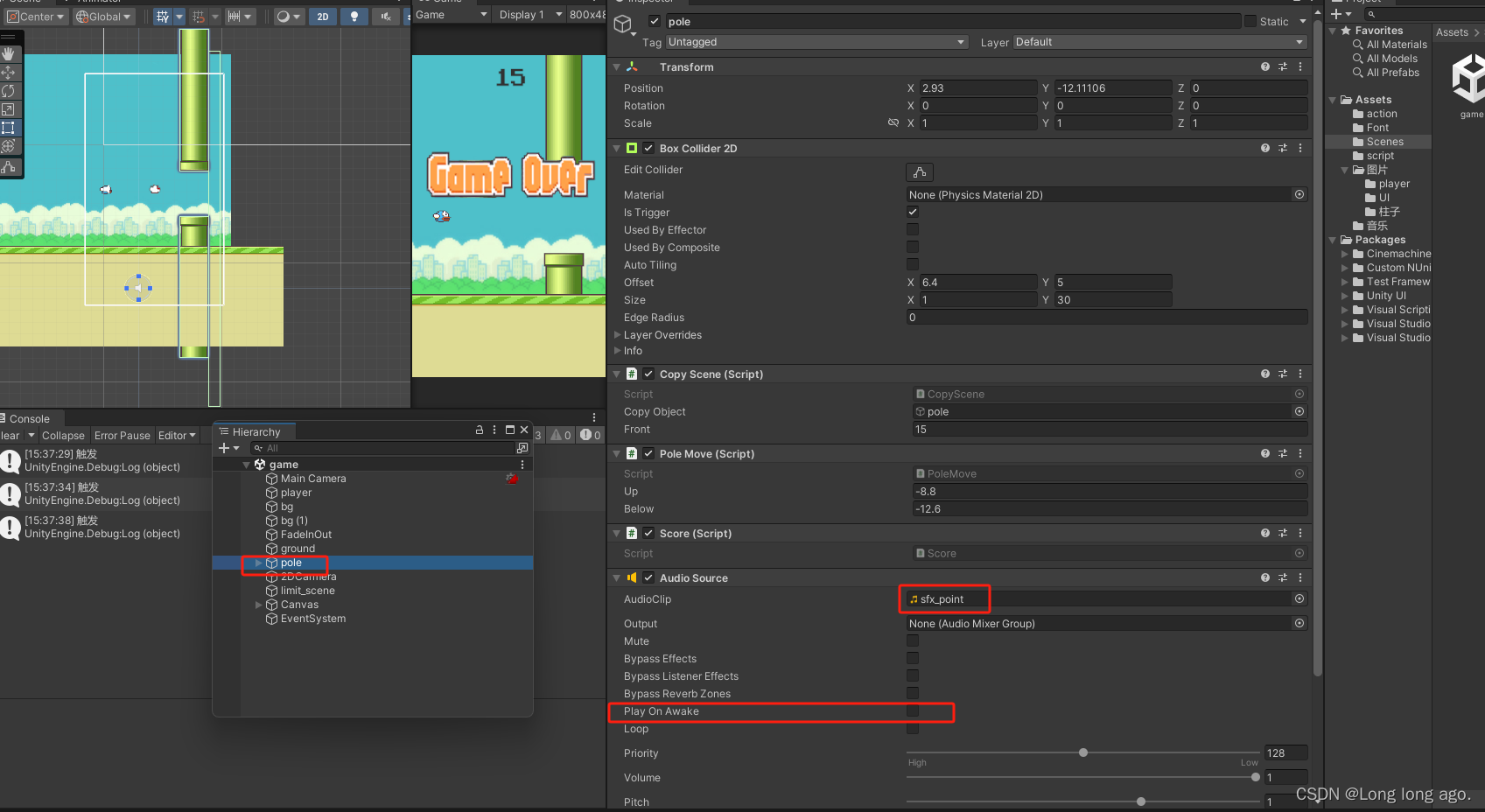Expand Canvas in Hierarchy
Screen dimensions: 1485x812
[x=258, y=605]
